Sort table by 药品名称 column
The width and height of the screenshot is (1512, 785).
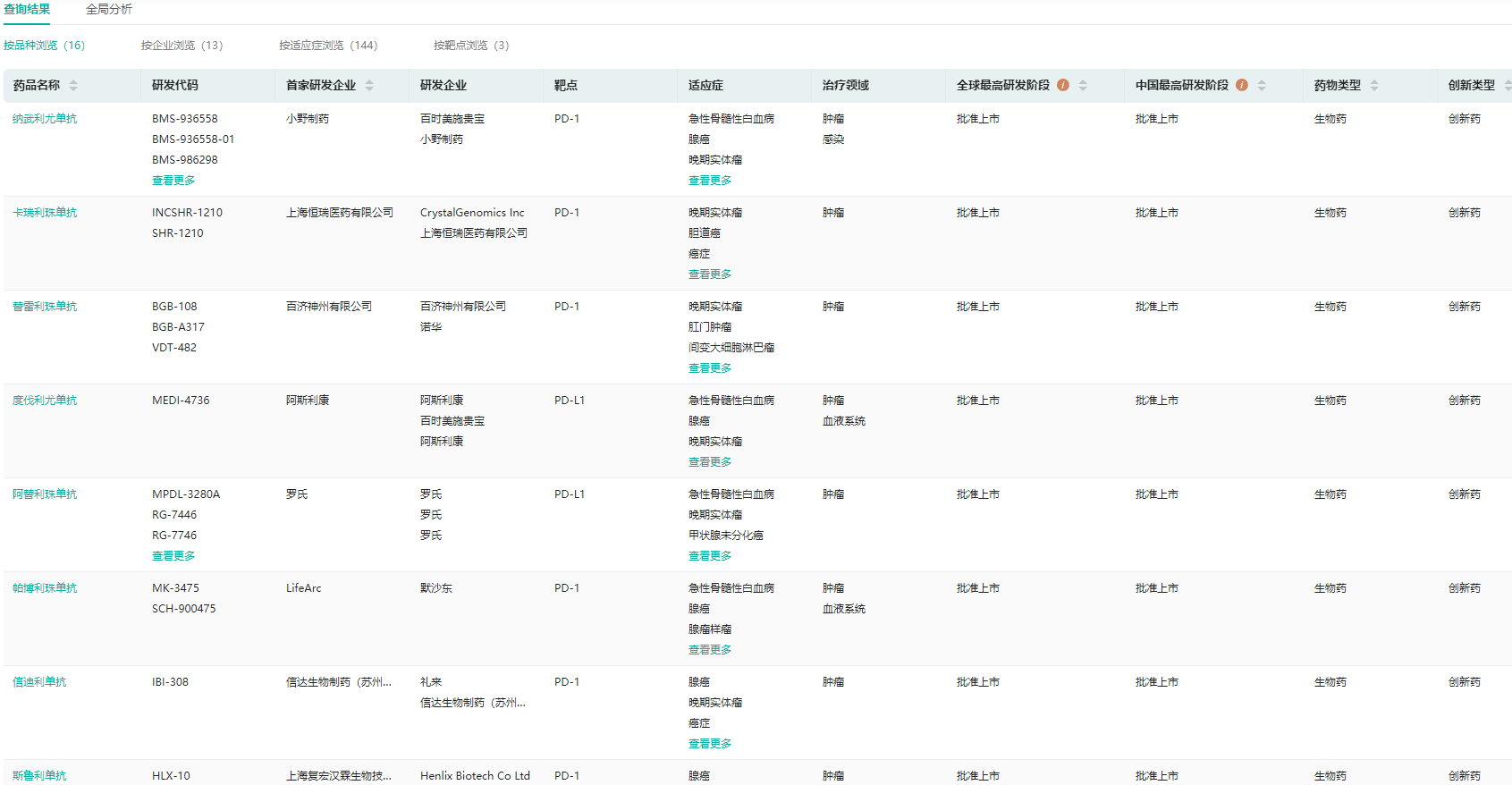click(x=73, y=86)
